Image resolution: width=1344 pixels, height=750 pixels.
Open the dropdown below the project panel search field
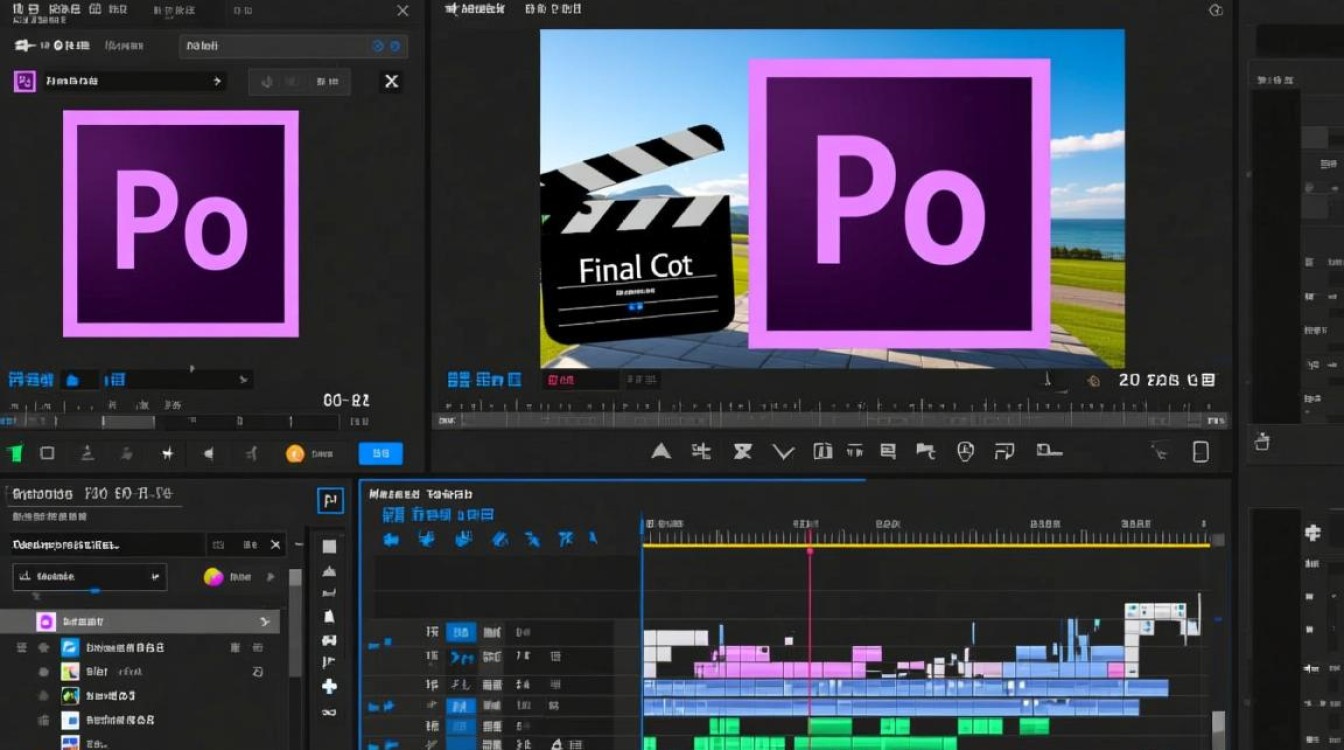(x=90, y=577)
